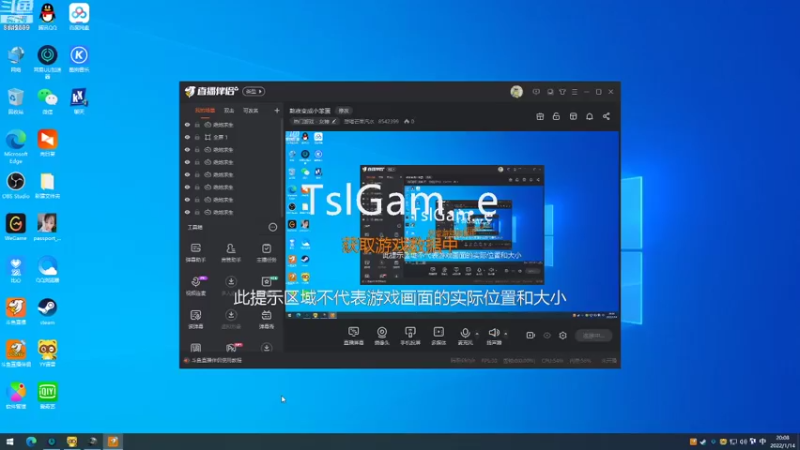Add a new scene with plus icon
The image size is (800, 450).
pos(277,110)
